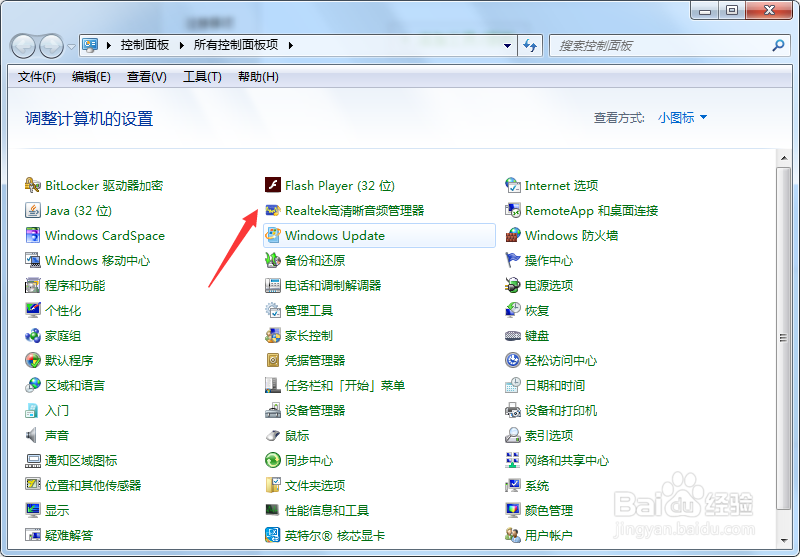Click the 用户帐户 icon
The height and width of the screenshot is (557, 800).
click(513, 535)
